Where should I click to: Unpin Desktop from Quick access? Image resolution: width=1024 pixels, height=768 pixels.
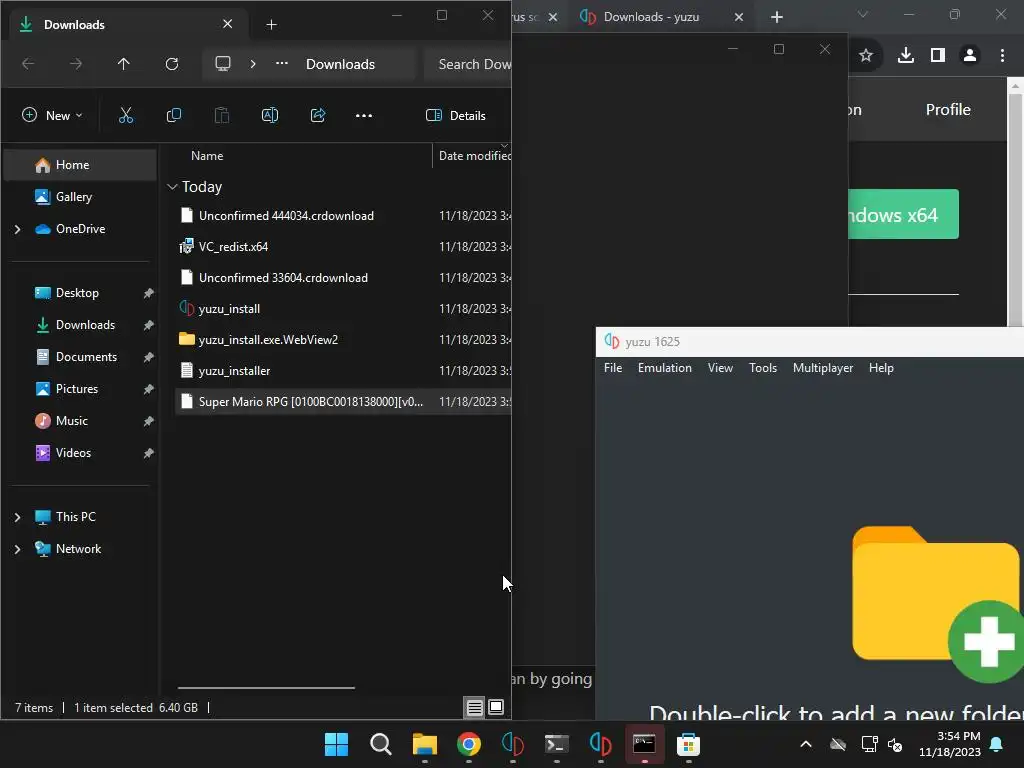(149, 293)
